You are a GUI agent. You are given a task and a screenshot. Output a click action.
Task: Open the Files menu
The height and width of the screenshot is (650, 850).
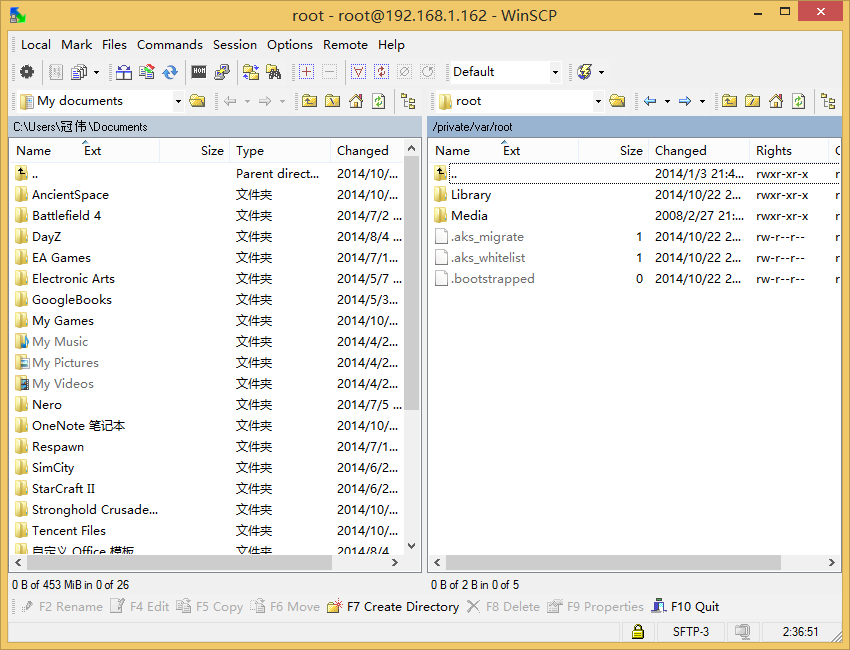click(114, 44)
